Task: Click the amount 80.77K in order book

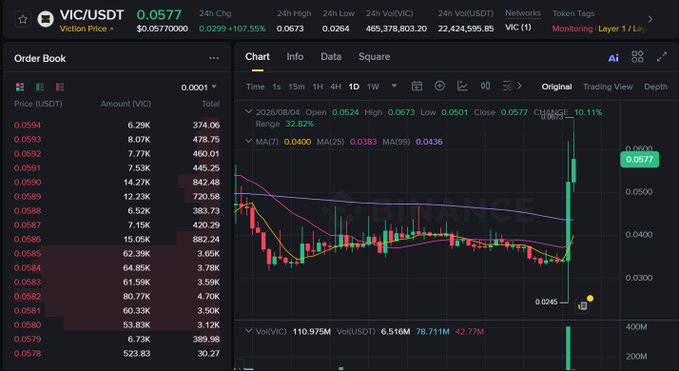Action: pos(136,297)
